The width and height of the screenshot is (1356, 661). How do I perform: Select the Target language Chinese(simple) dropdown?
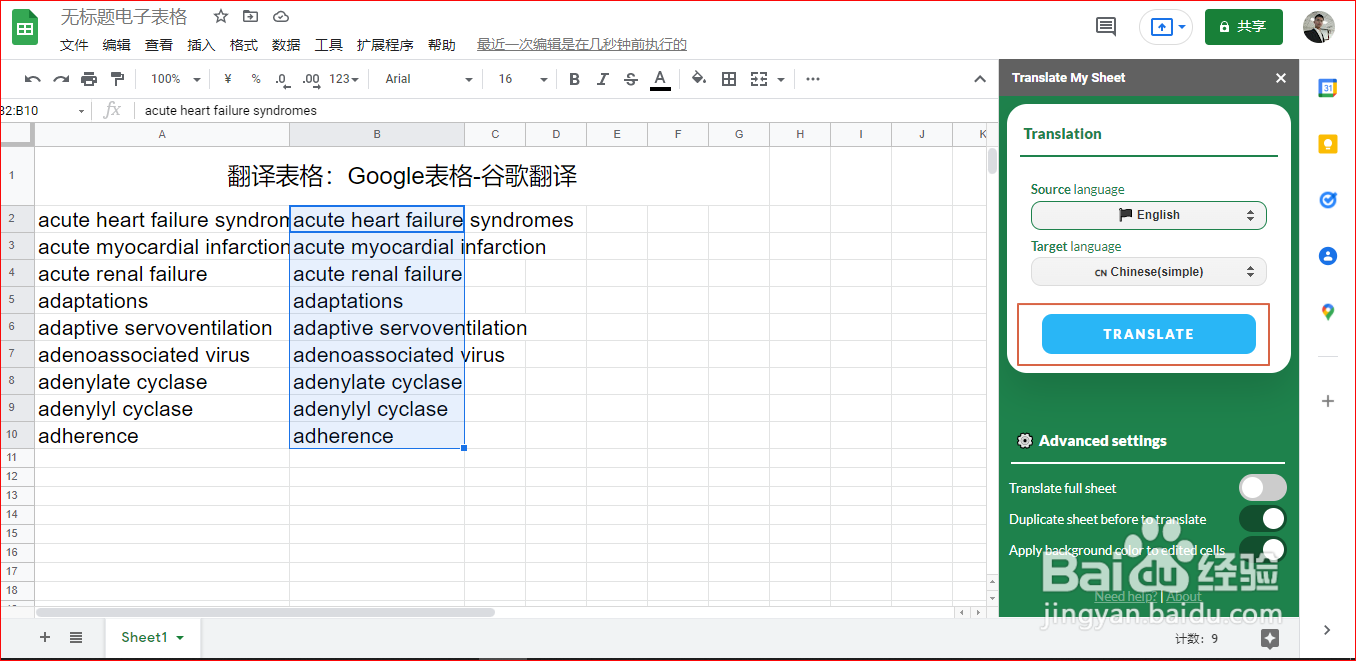pos(1148,272)
